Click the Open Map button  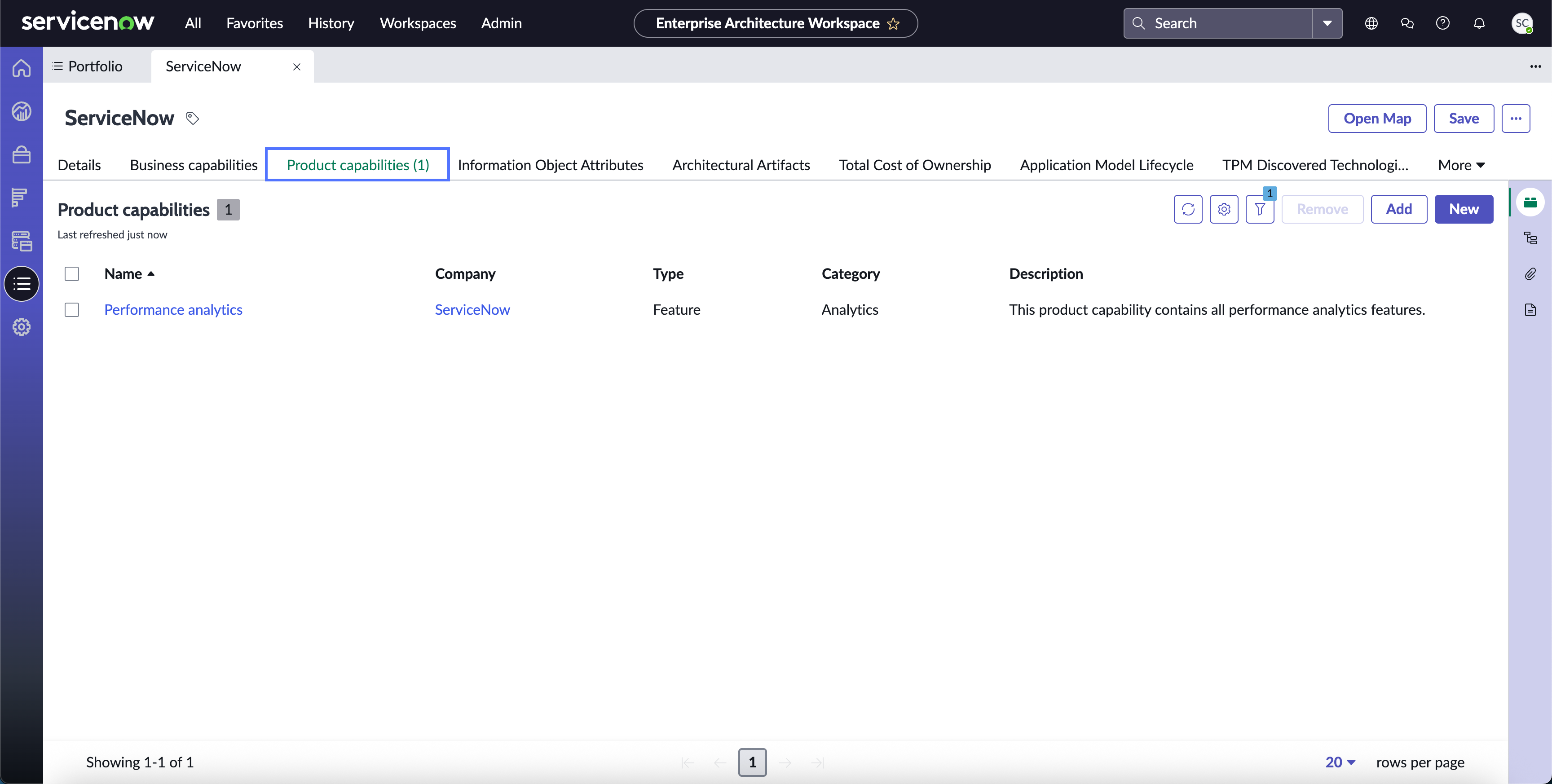1377,118
